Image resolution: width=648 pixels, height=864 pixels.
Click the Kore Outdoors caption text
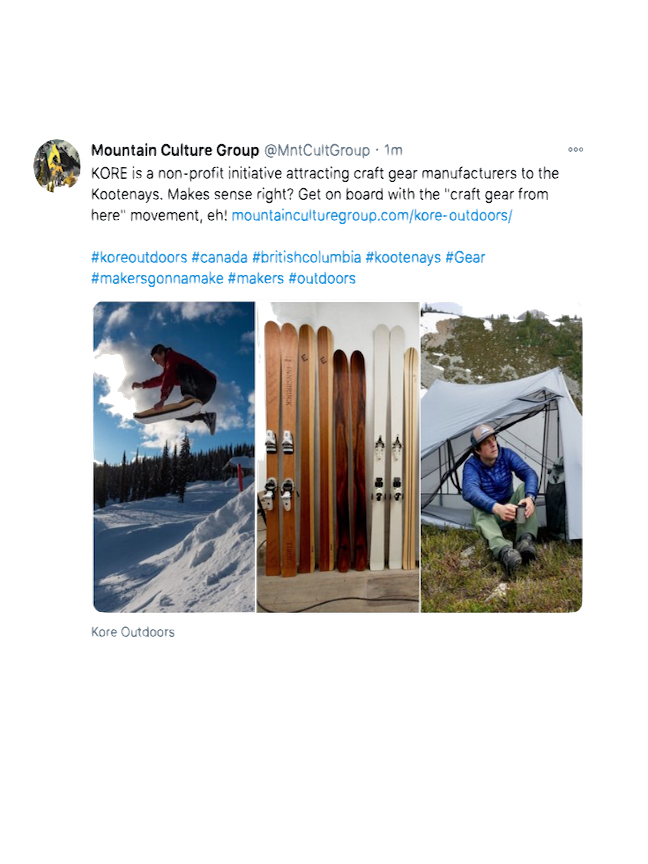coord(133,632)
